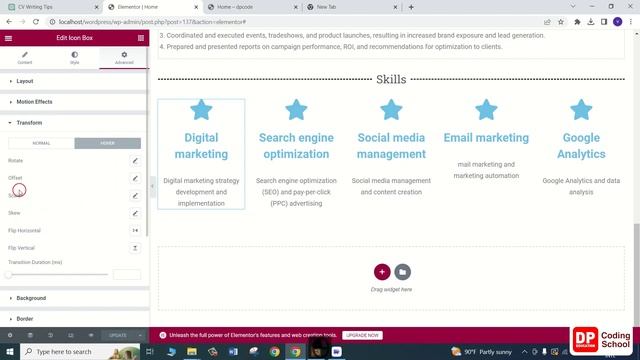Edit the Rotate transform setting
Image resolution: width=640 pixels, height=360 pixels.
coord(135,161)
